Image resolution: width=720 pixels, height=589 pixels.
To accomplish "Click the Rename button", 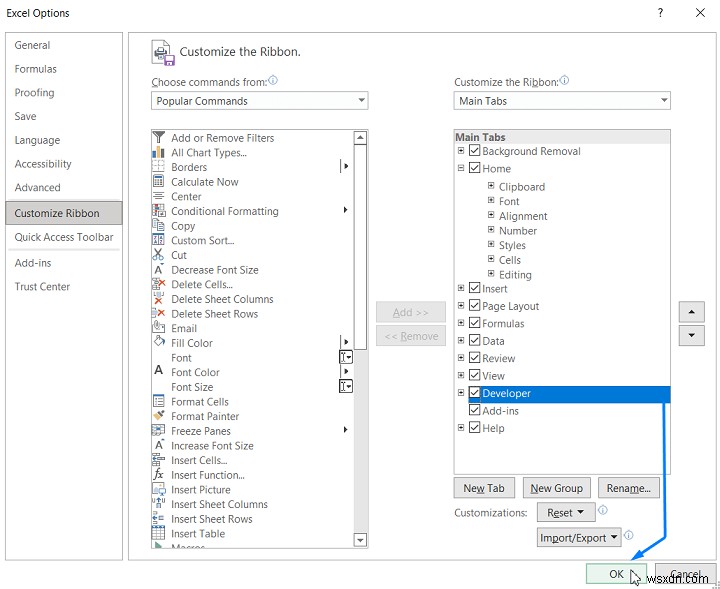I will coord(629,488).
